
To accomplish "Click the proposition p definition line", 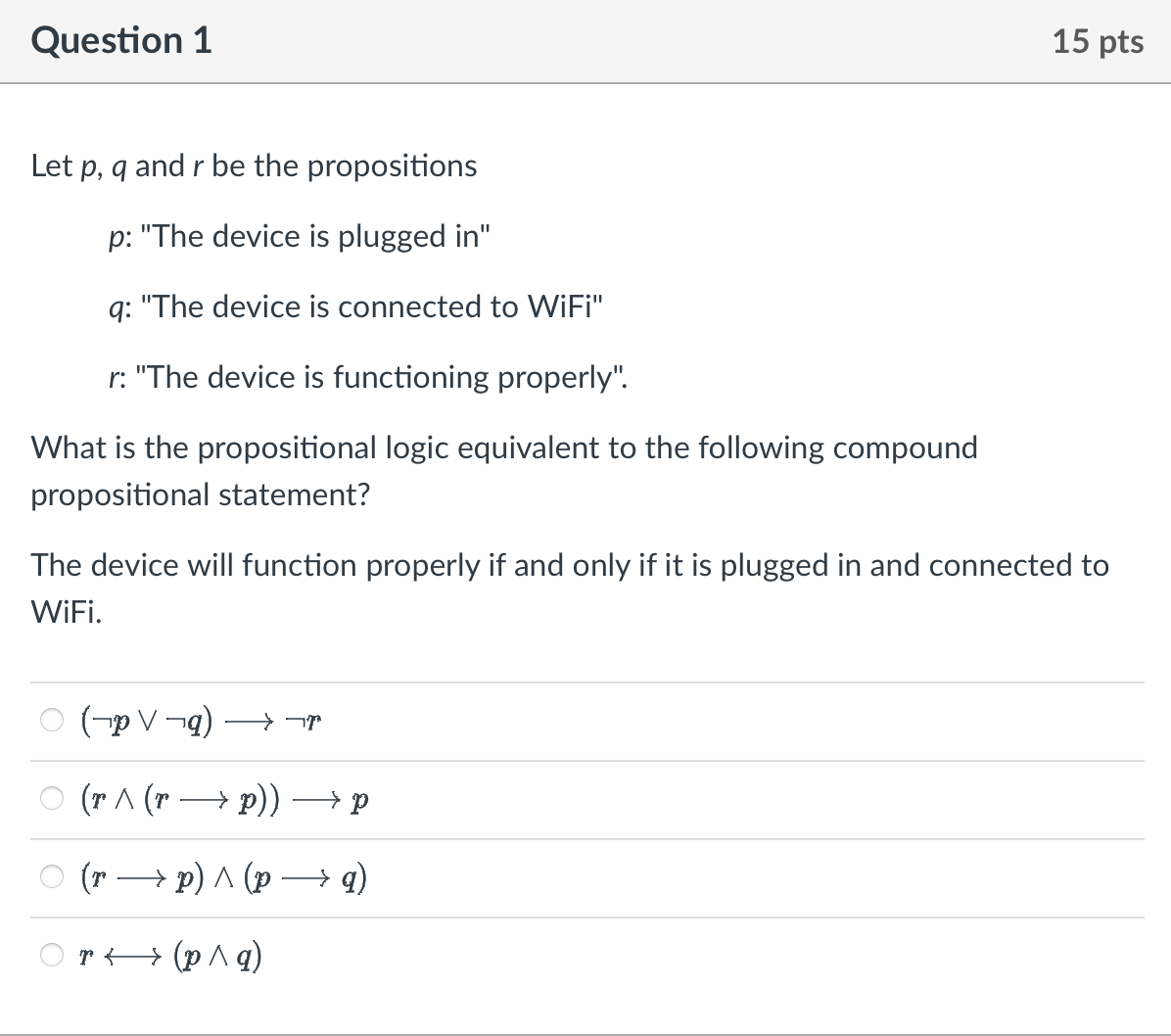I will [299, 236].
